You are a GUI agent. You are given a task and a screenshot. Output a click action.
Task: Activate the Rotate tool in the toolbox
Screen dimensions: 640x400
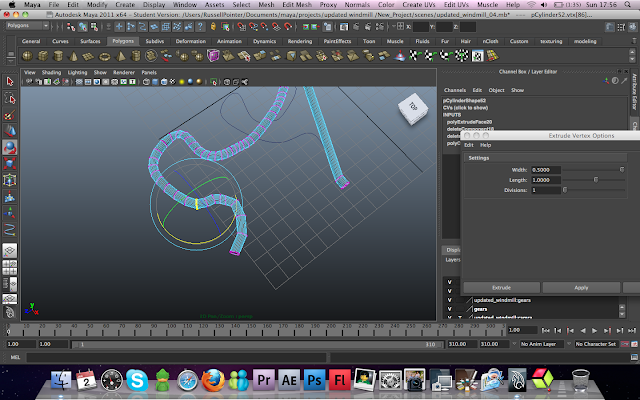coord(9,147)
